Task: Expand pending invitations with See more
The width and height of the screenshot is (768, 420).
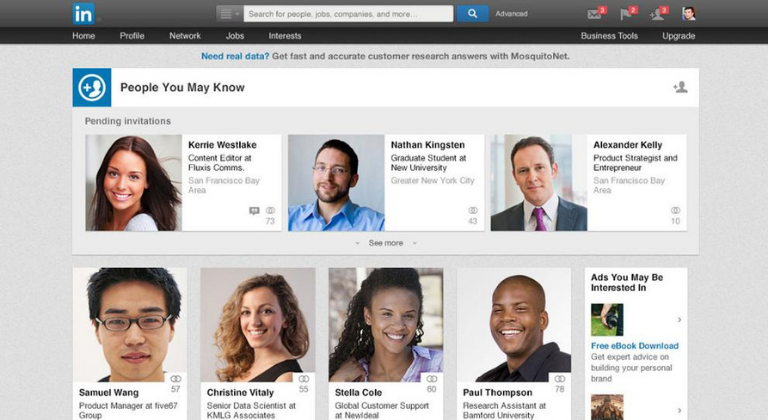Action: [x=386, y=243]
